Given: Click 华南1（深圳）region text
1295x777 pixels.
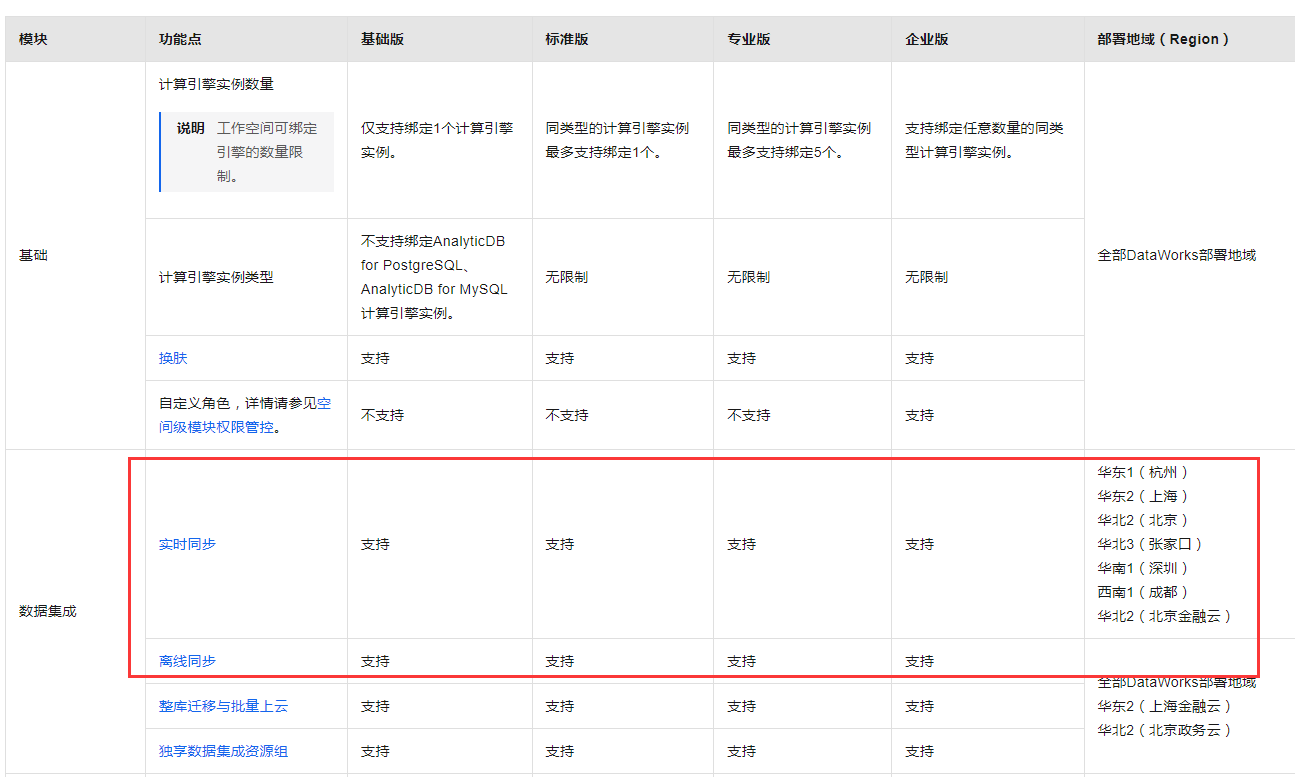Looking at the screenshot, I should (x=1143, y=568).
